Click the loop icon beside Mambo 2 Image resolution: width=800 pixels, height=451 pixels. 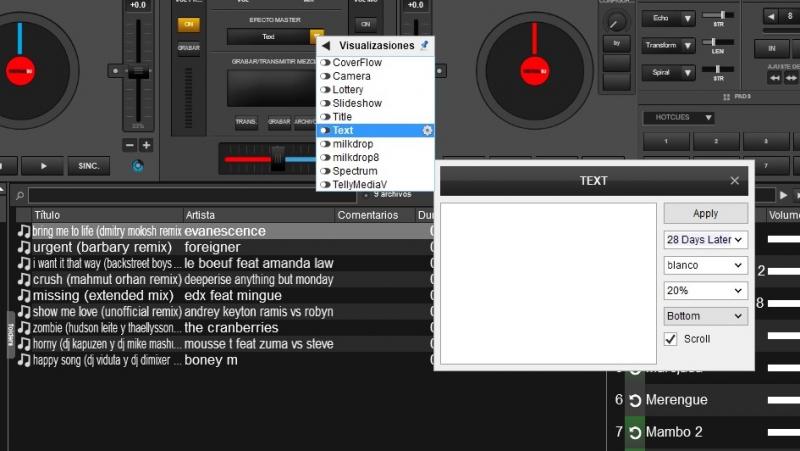point(634,433)
